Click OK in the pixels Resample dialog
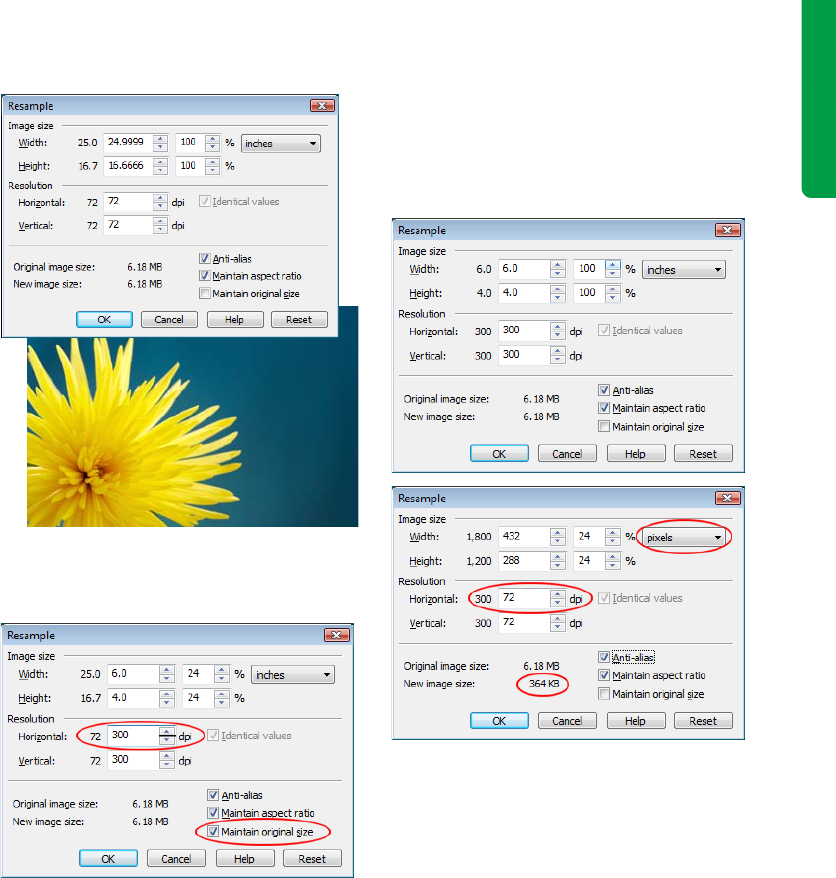The image size is (836, 878). coord(499,721)
